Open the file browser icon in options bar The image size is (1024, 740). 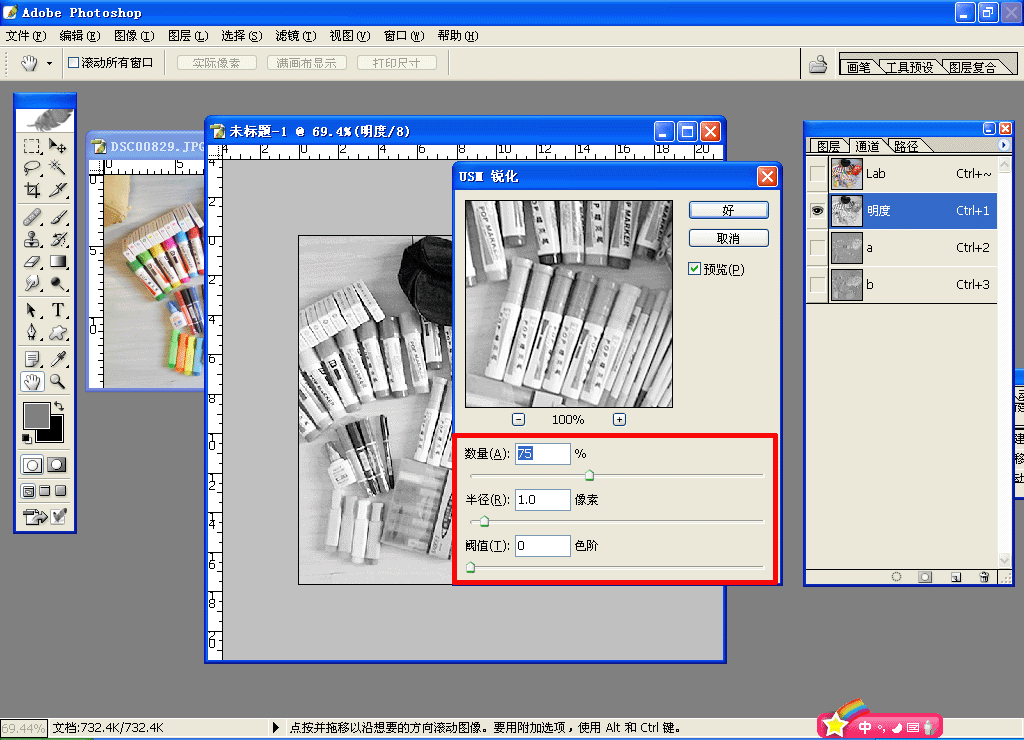pos(818,64)
